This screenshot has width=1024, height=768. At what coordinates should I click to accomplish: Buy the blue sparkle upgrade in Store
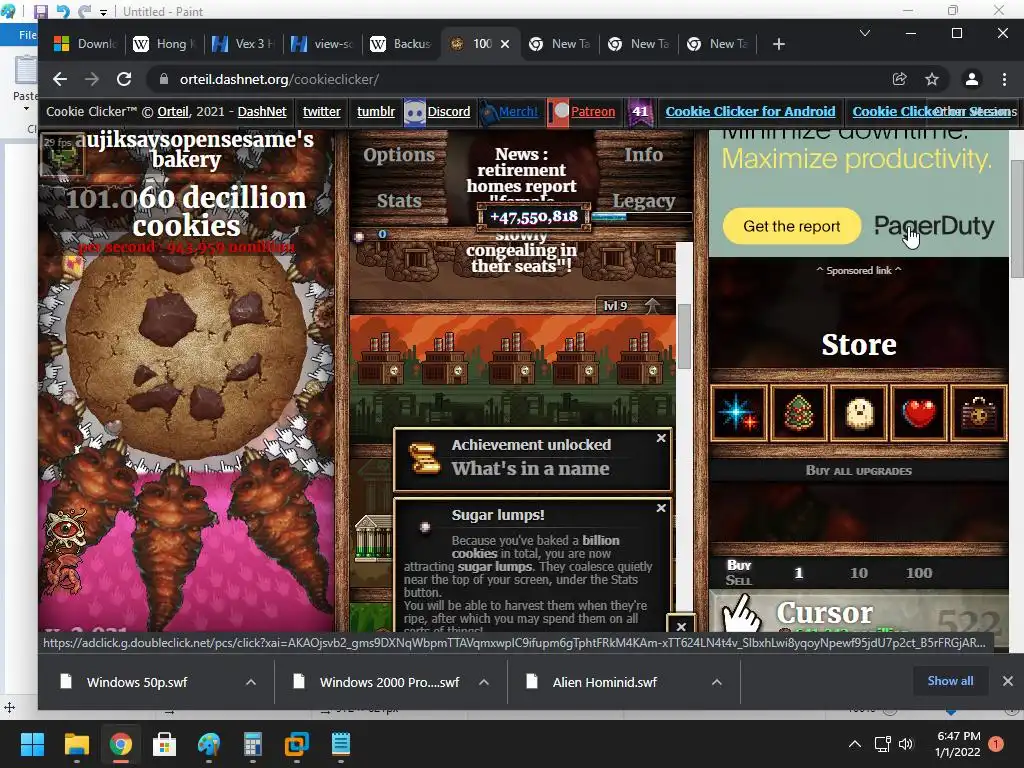click(x=738, y=413)
